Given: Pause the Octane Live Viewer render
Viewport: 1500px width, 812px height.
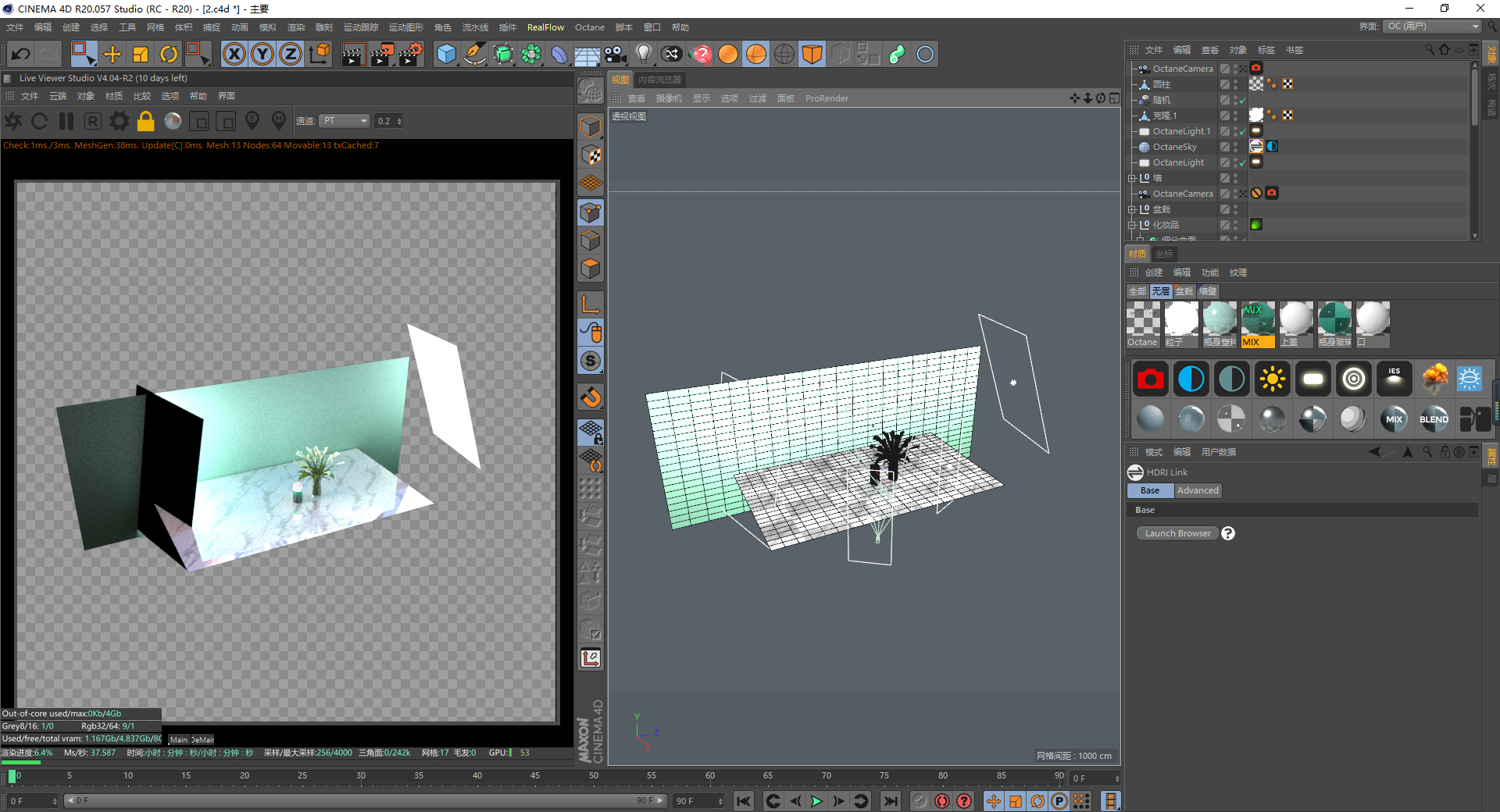Looking at the screenshot, I should pyautogui.click(x=66, y=121).
